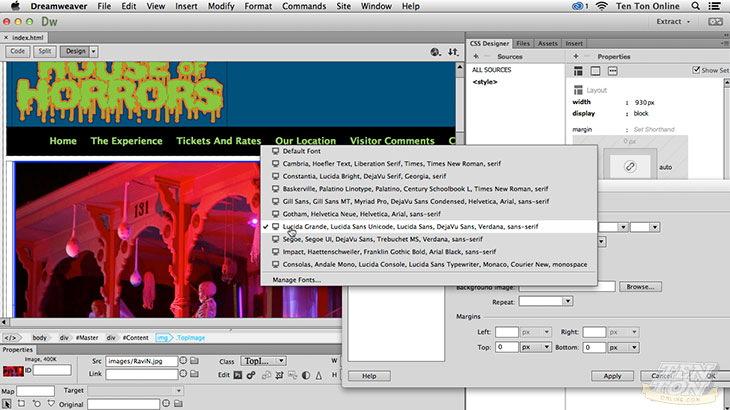Open Wi-Fi status menu
This screenshot has width=730, height=410.
[602, 6]
